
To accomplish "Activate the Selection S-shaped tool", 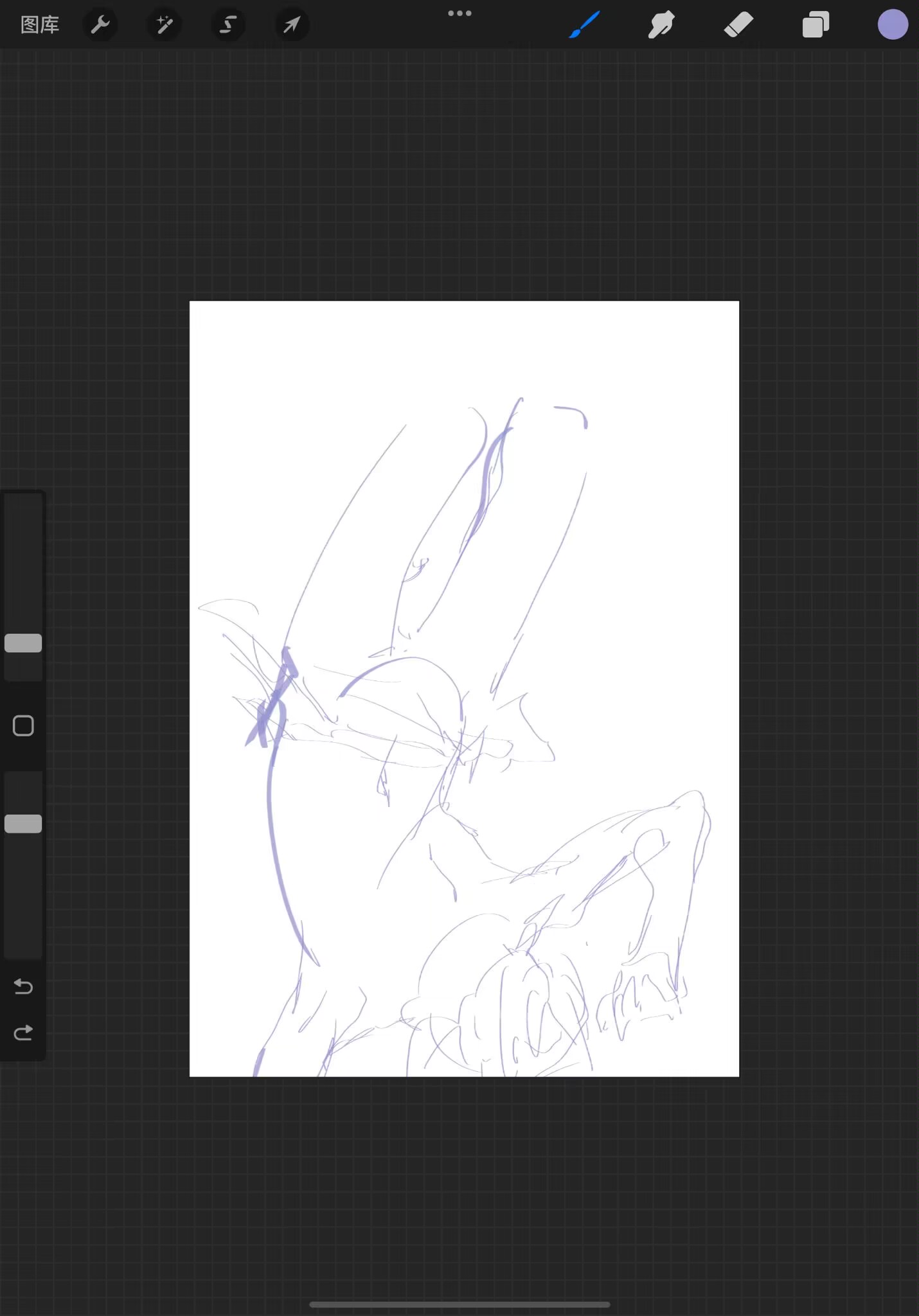I will [228, 25].
